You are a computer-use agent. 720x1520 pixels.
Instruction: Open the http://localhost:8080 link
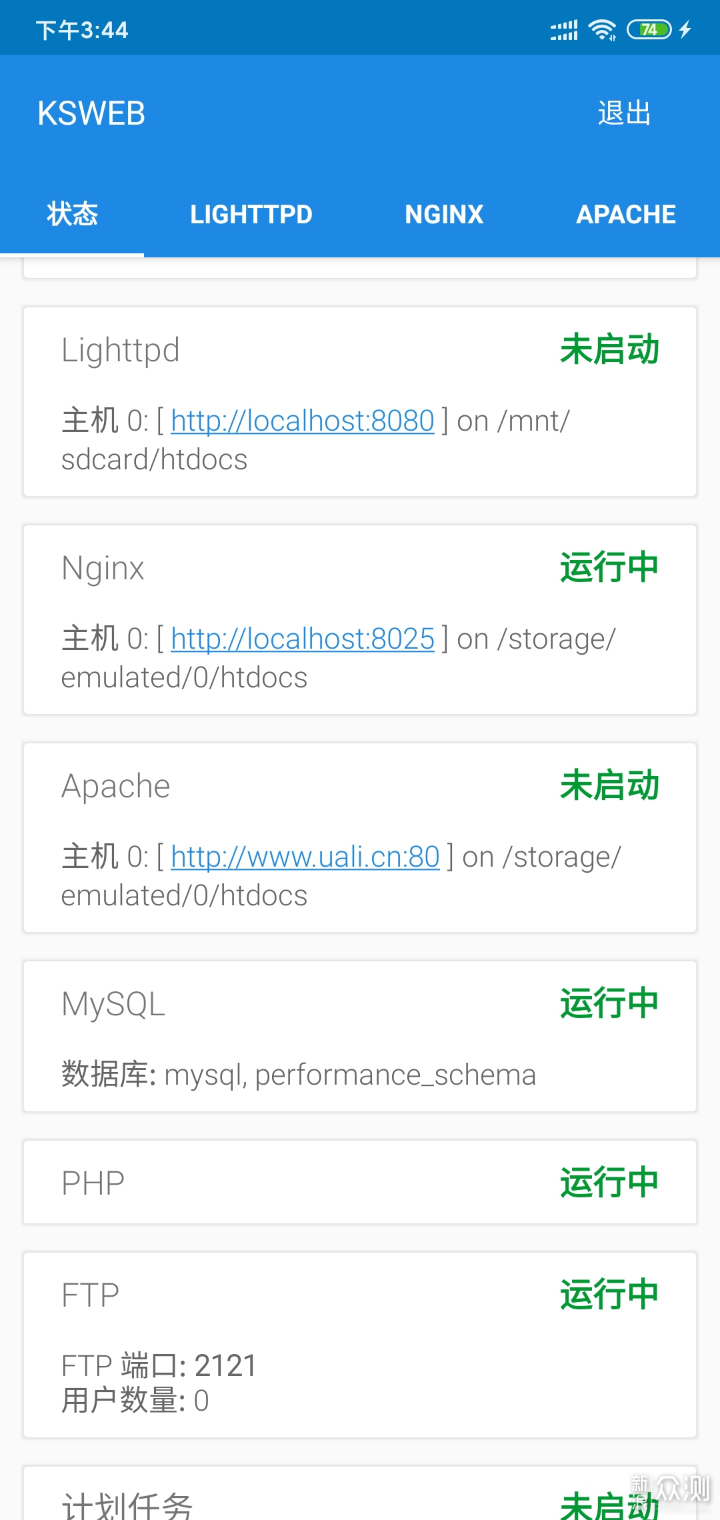pos(303,421)
